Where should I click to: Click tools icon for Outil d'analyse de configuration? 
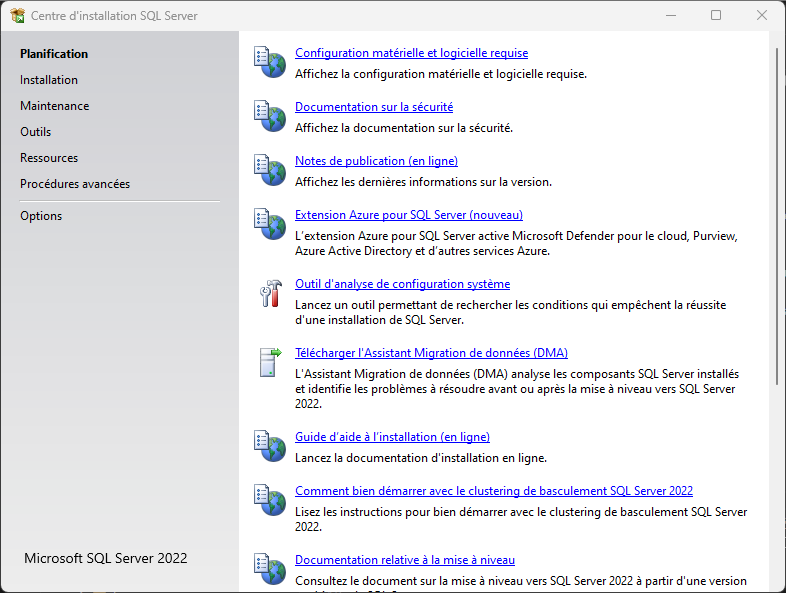coord(270,293)
